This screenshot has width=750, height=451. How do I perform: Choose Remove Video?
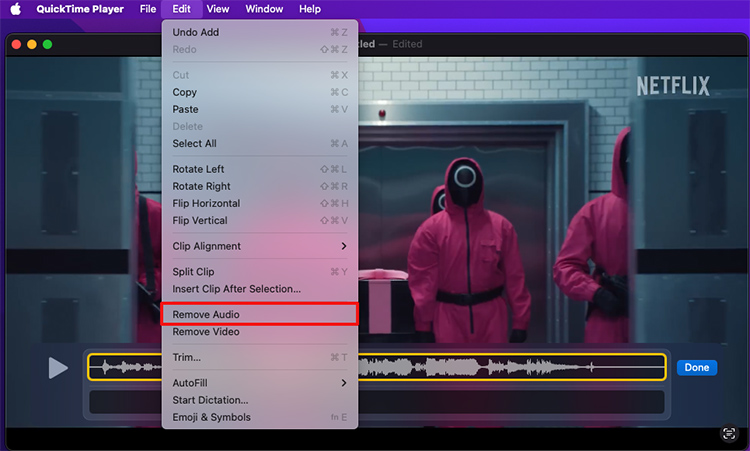260,332
